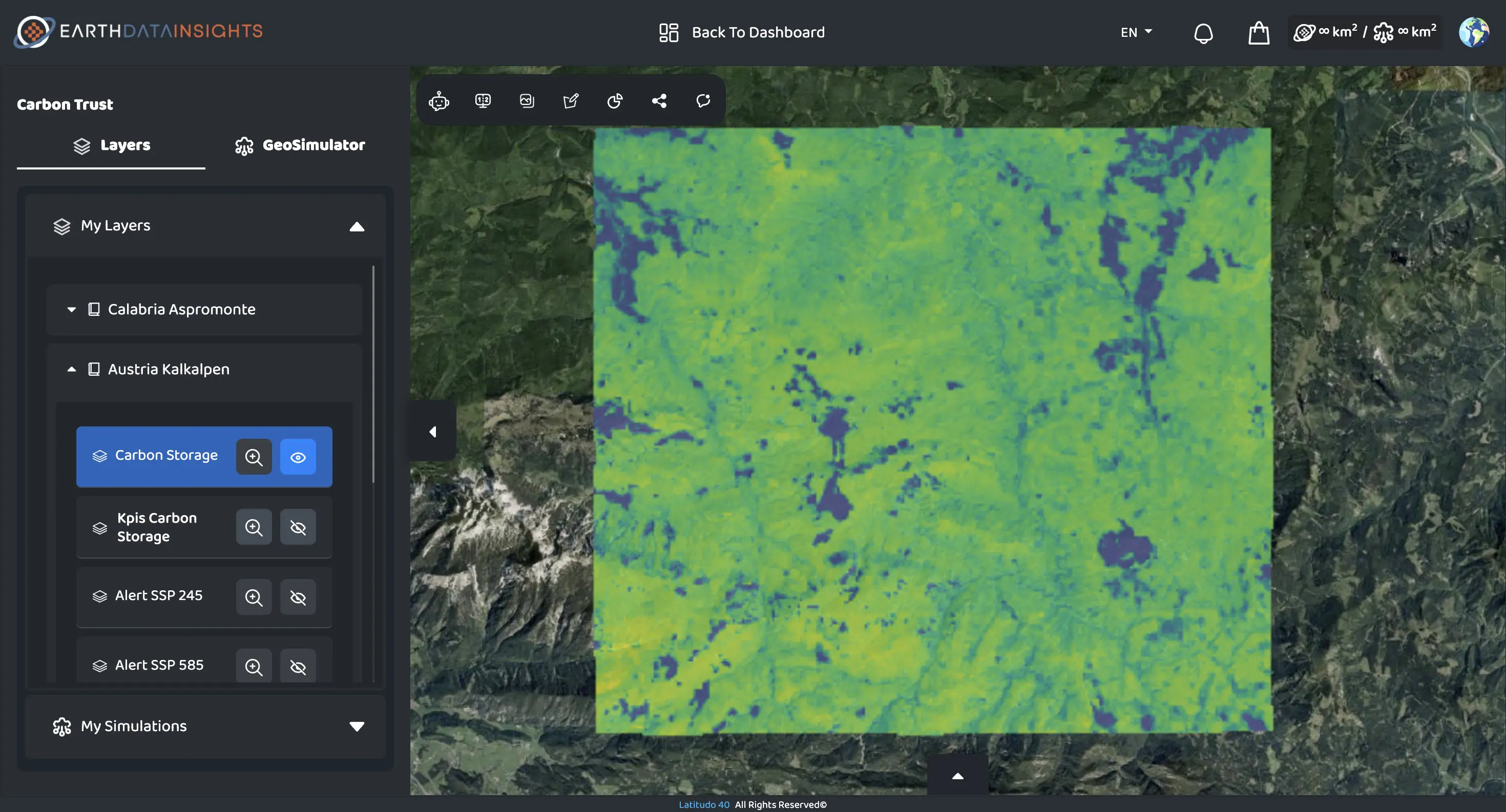Zoom to the Alert SSP 585 layer extent
The width and height of the screenshot is (1506, 812).
pos(254,666)
